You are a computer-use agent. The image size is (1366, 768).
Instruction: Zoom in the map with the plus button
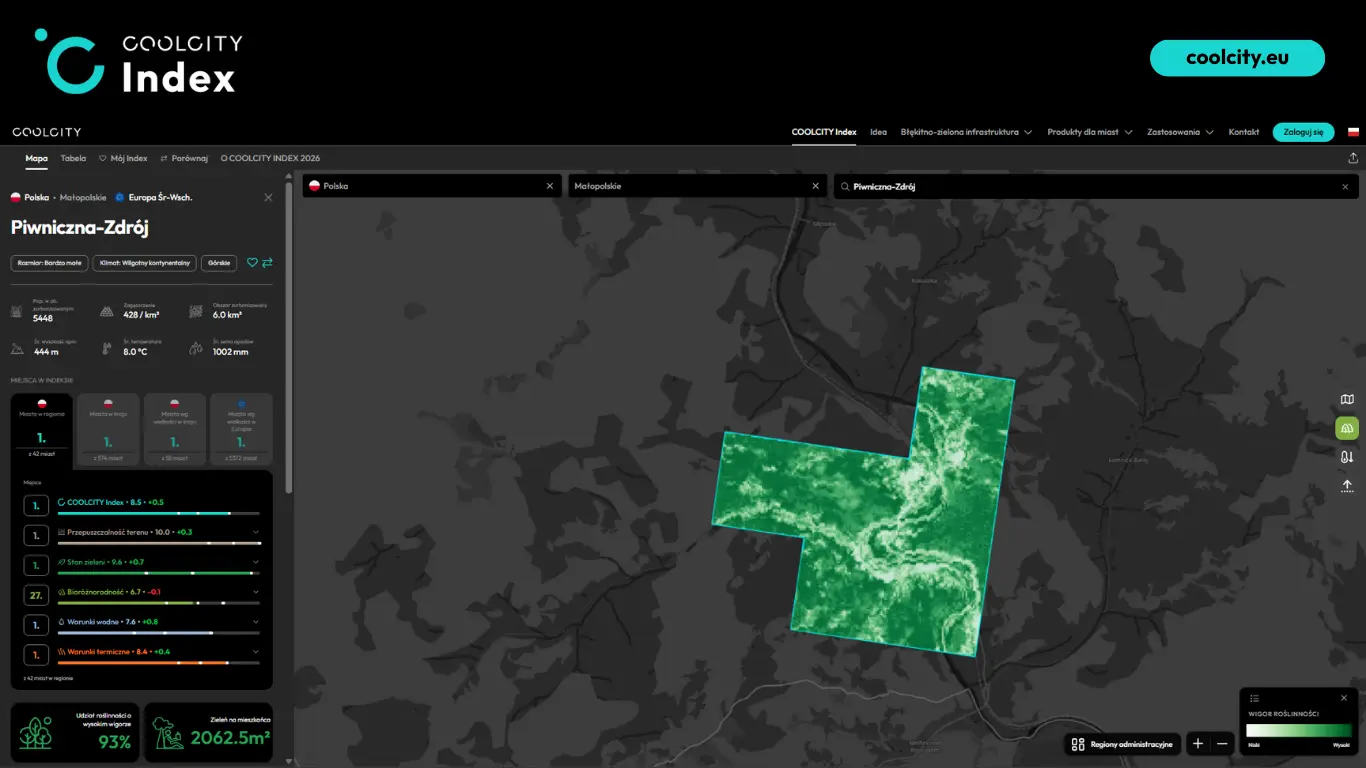1198,744
